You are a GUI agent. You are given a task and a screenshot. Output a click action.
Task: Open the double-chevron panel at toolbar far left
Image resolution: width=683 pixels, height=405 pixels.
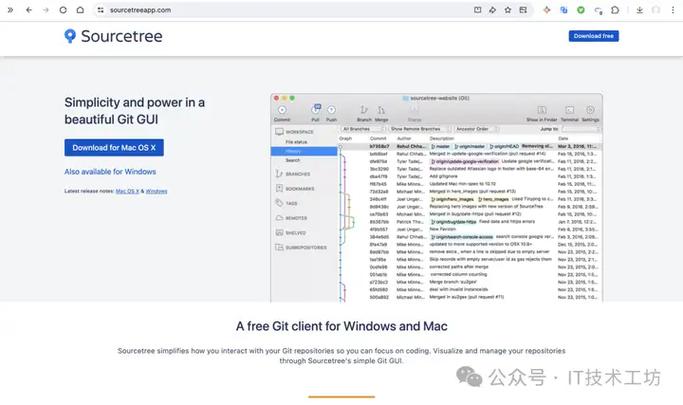10,10
